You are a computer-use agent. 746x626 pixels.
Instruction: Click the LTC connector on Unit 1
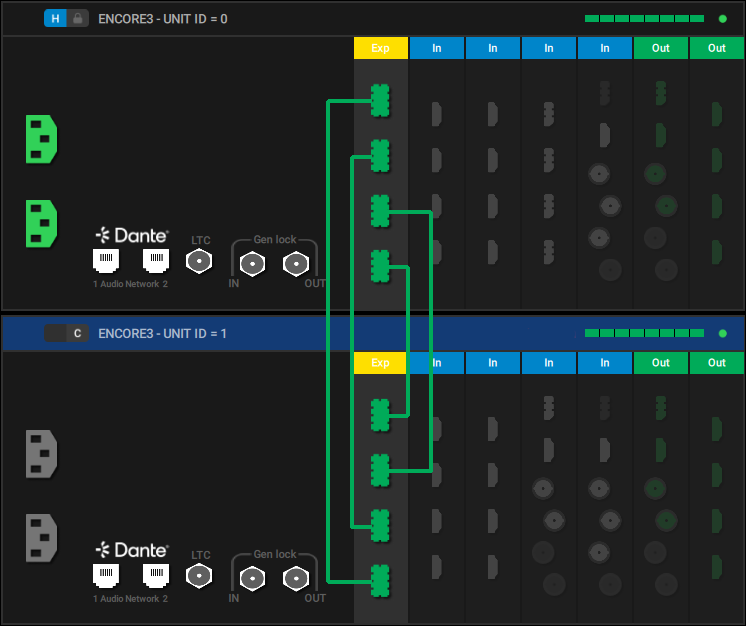[x=199, y=576]
